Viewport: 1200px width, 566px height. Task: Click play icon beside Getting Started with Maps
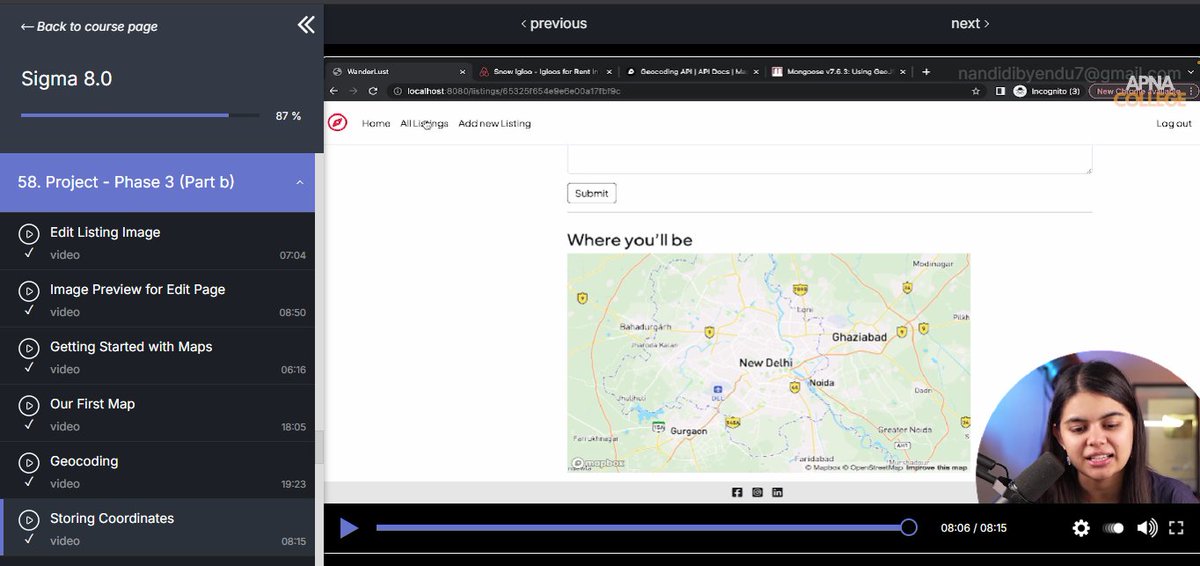pyautogui.click(x=29, y=347)
